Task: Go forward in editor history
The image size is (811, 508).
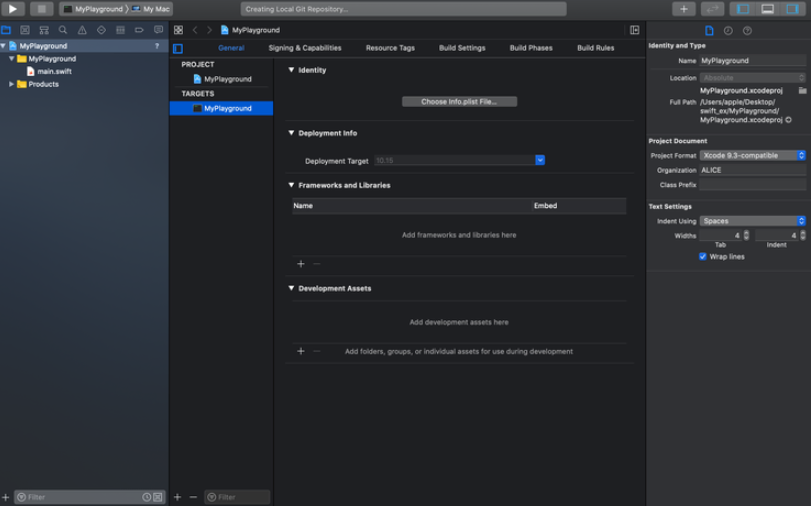Action: point(209,30)
